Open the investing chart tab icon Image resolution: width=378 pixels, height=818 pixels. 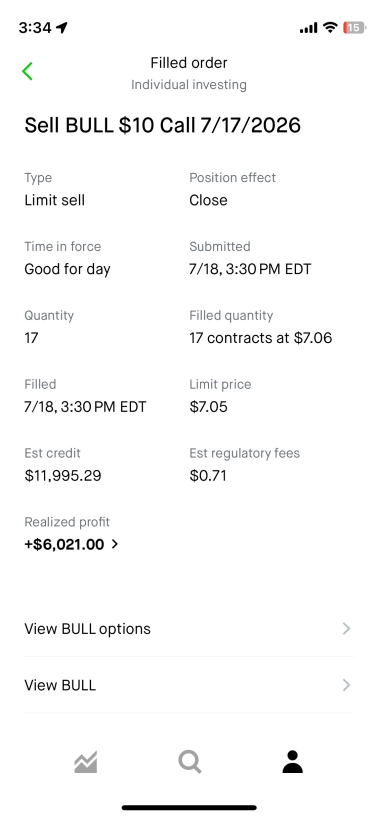86,762
